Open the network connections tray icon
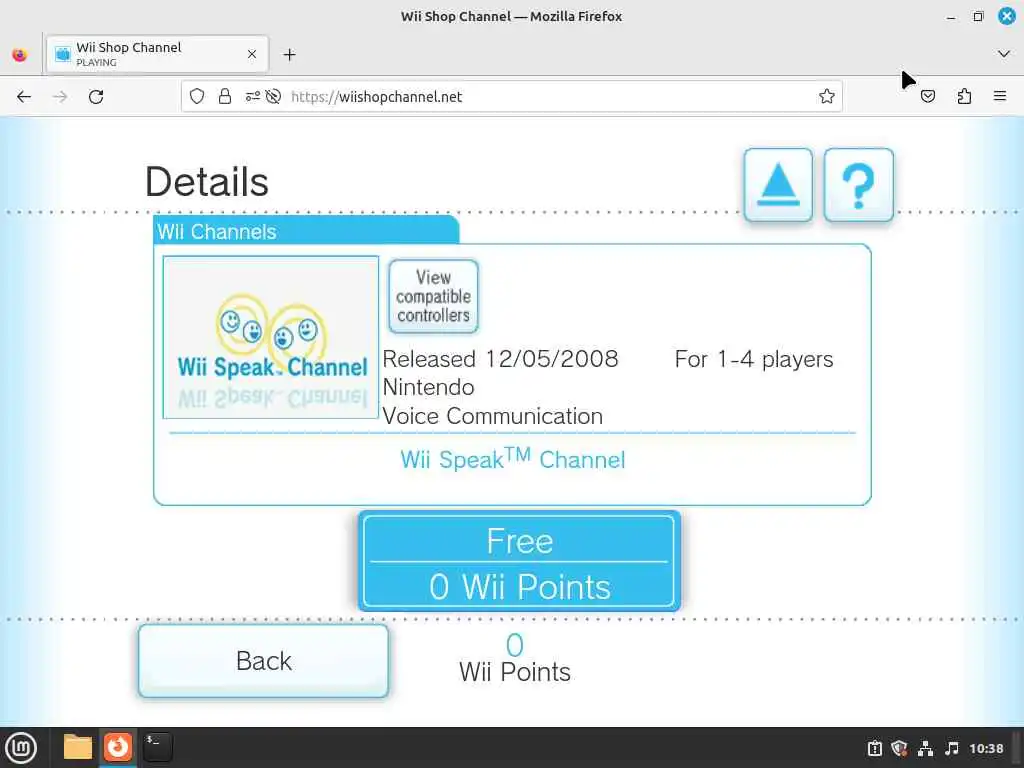This screenshot has width=1024, height=768. [925, 748]
